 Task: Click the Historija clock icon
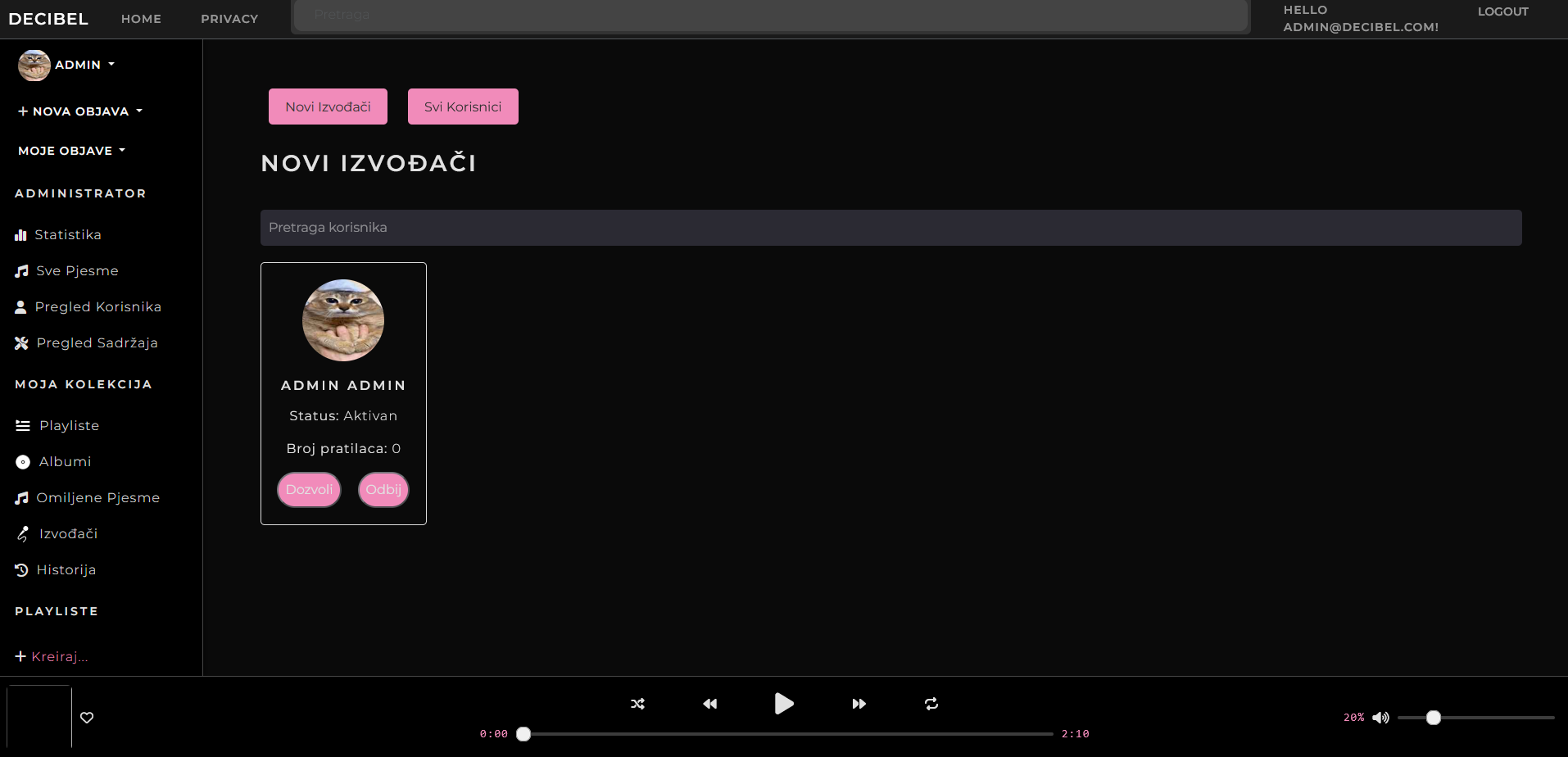click(x=22, y=570)
